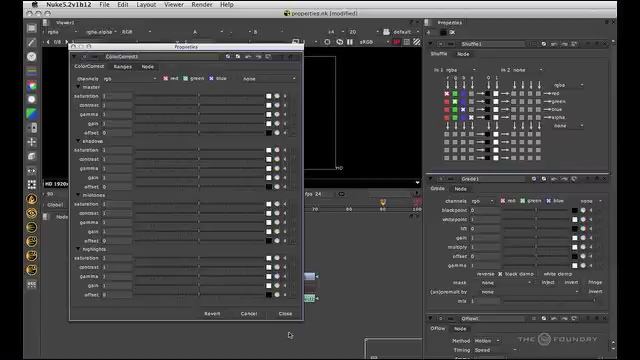This screenshot has height=360, width=640.
Task: Click the refresh icon in the Viewer toolbar
Action: click(x=339, y=42)
